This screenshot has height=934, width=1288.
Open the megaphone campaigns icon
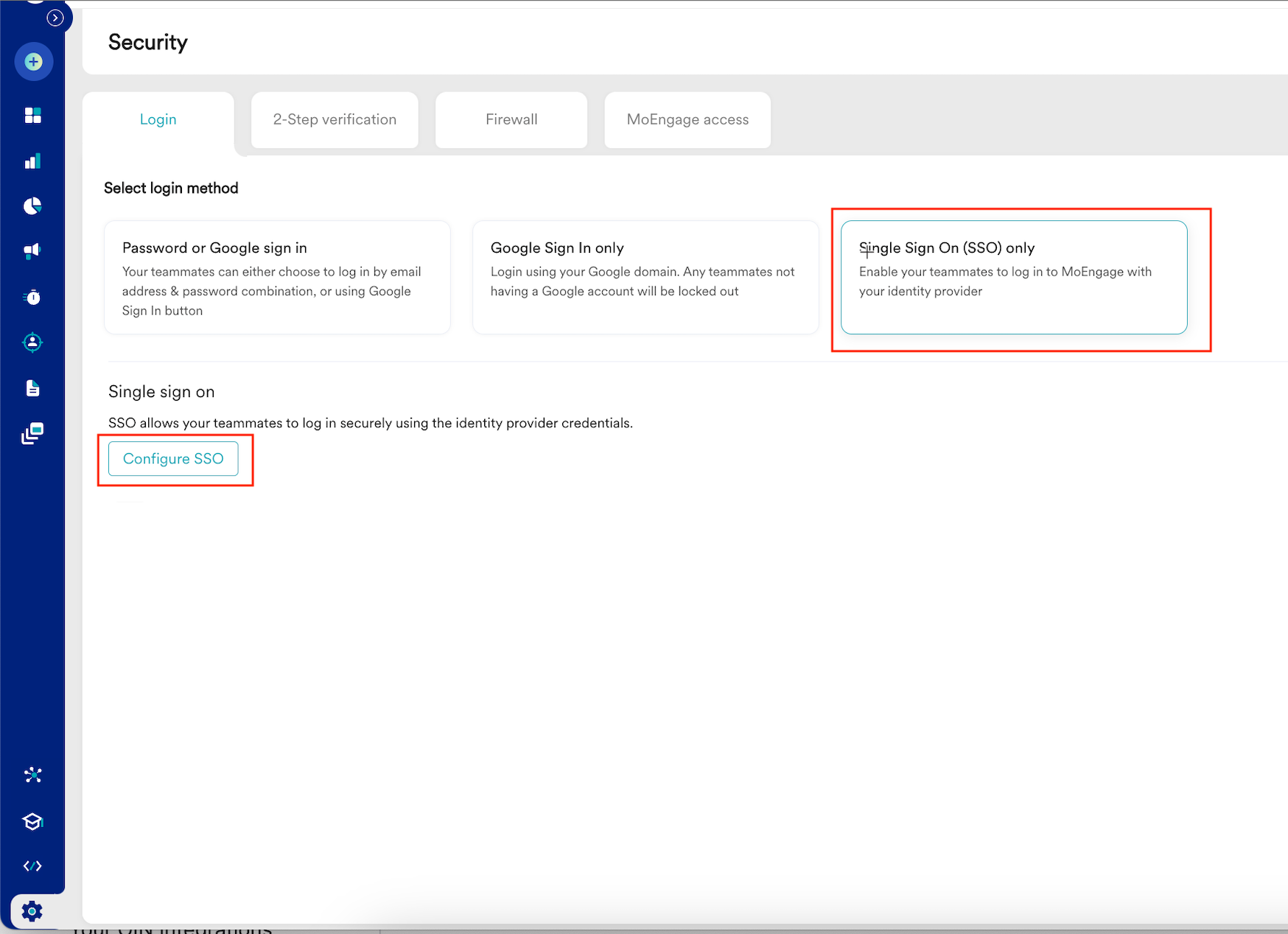(33, 251)
